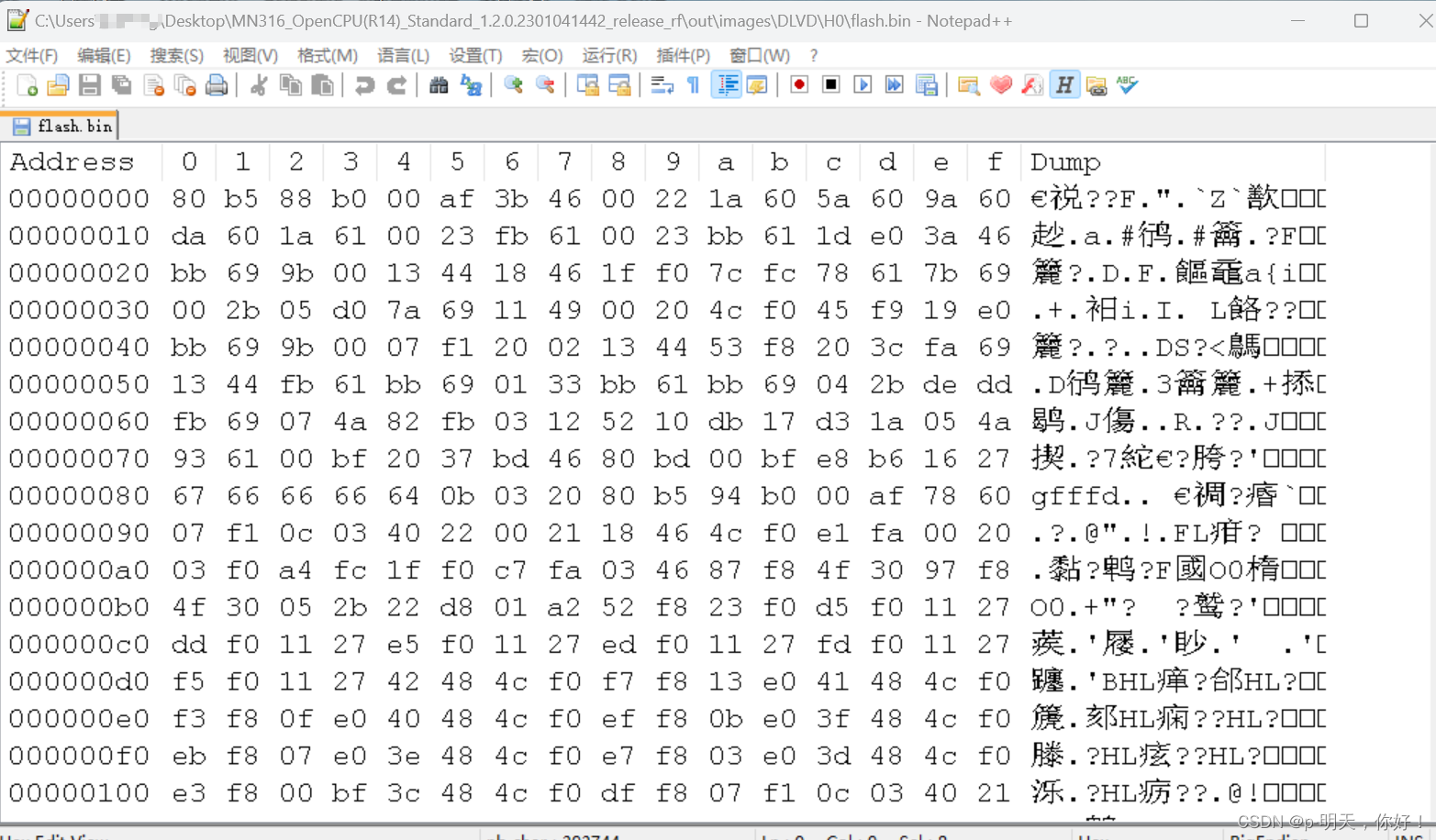
Task: Select the flash.bin tab
Action: coord(60,126)
